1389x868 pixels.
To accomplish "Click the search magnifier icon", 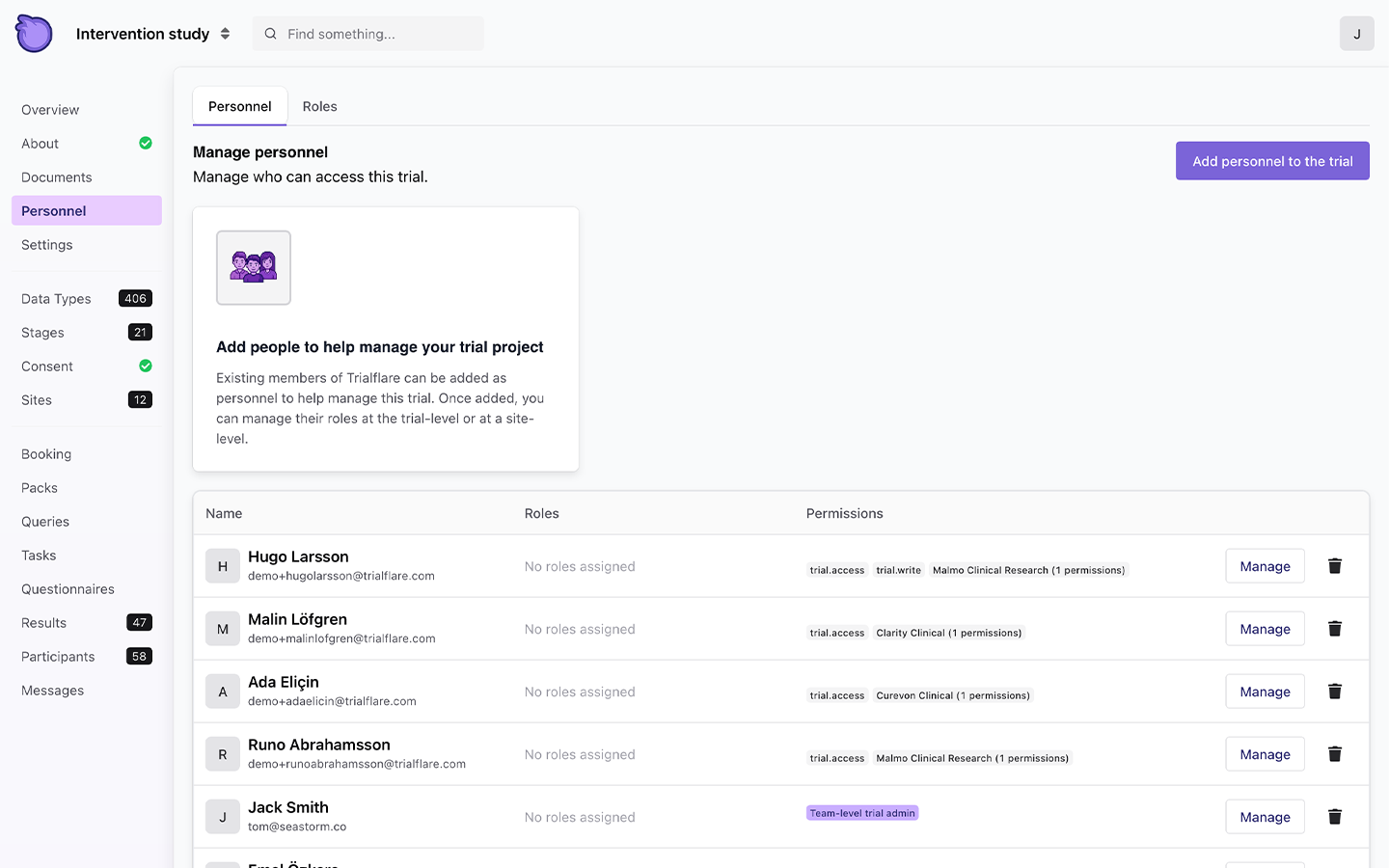I will click(x=271, y=34).
